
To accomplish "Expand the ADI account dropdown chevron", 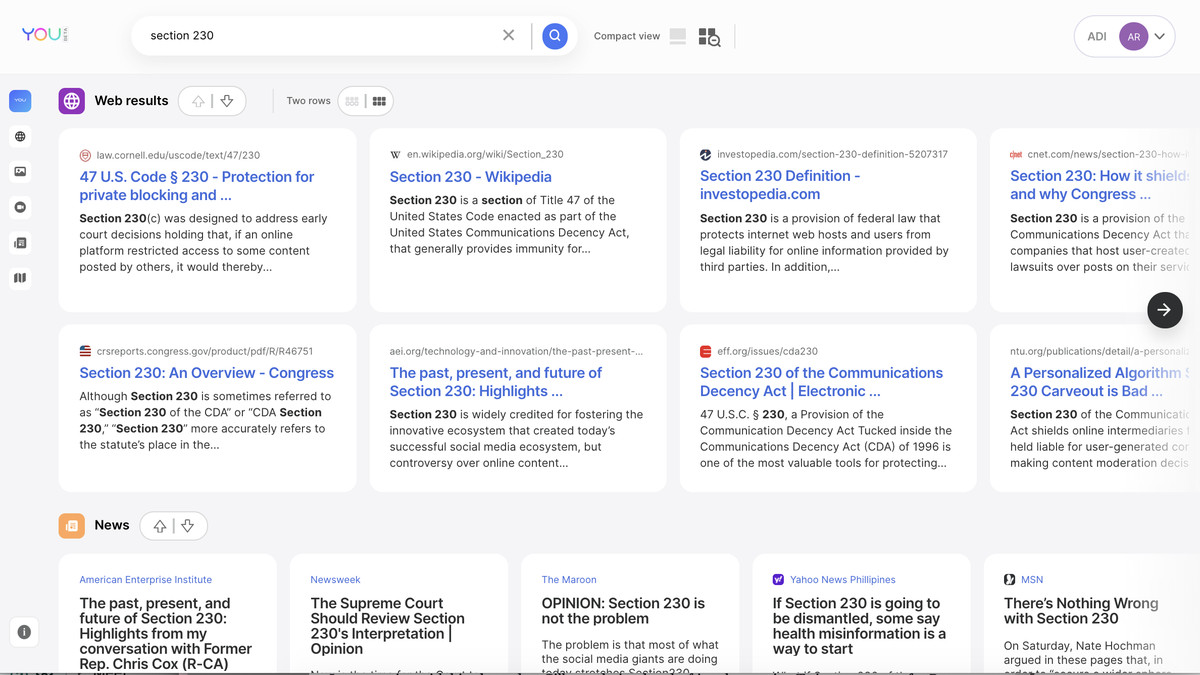I will [1159, 37].
